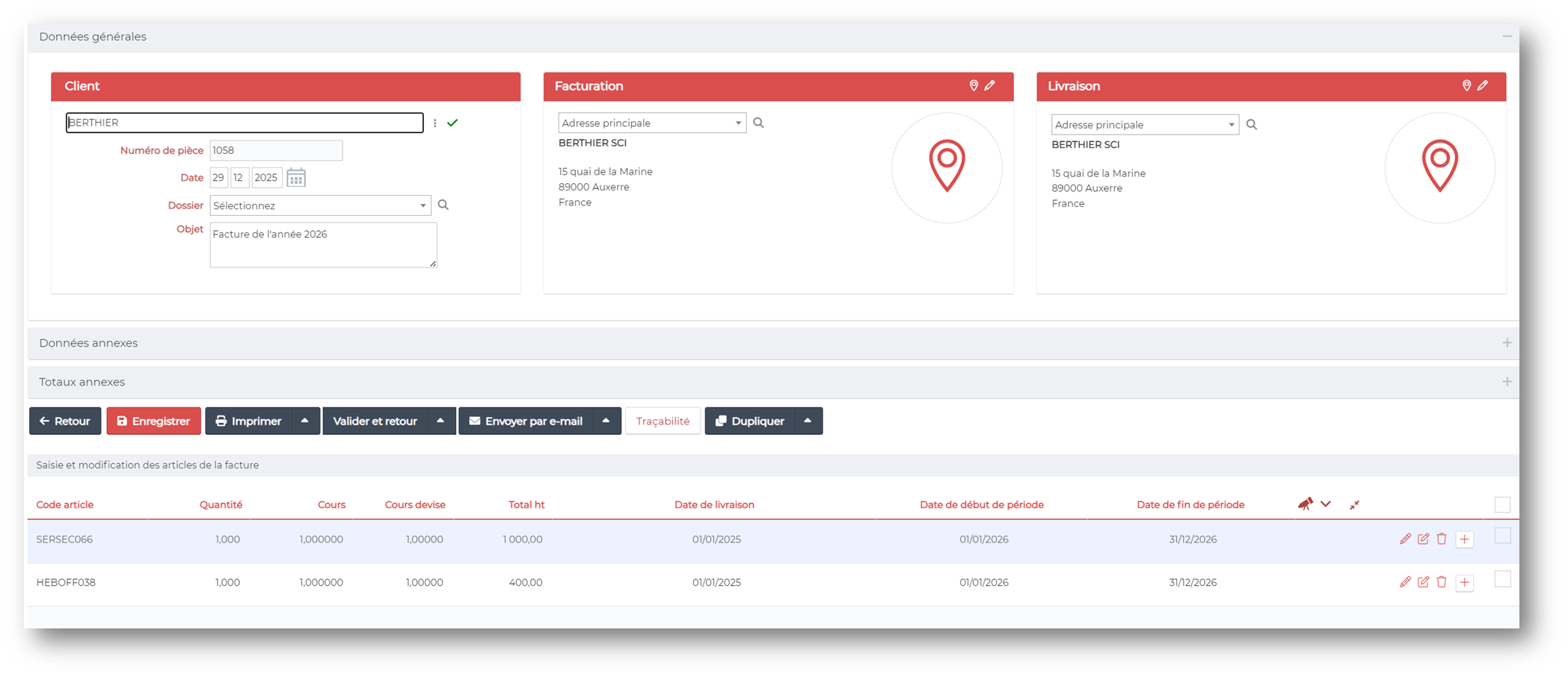This screenshot has height=677, width=1568.
Task: Delete the SERSEC066 line with the trash icon
Action: [x=1442, y=539]
